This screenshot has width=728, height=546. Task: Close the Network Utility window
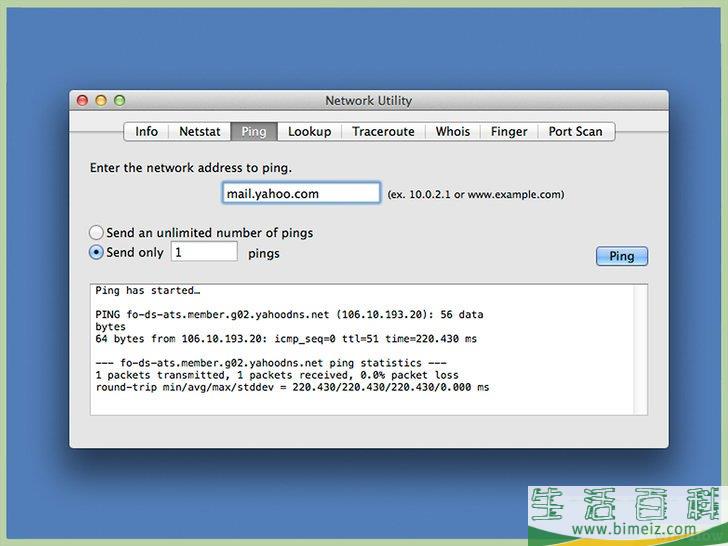(x=83, y=101)
